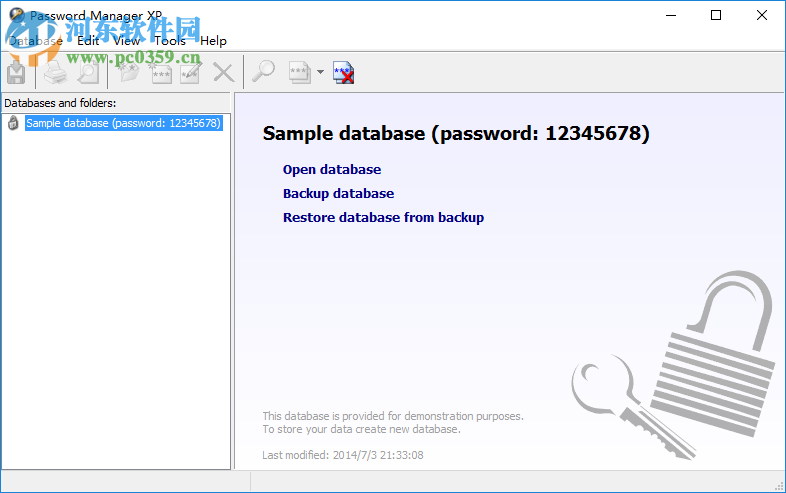
Task: Click the New folder toolbar icon
Action: (x=128, y=73)
